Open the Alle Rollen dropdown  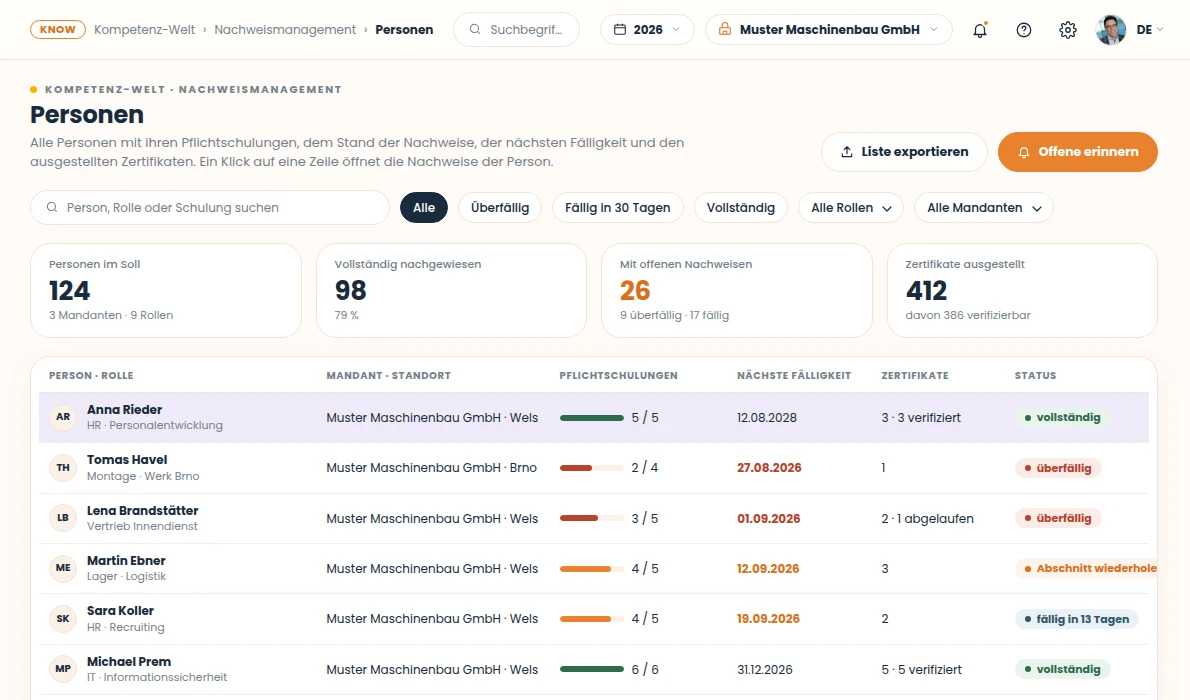tap(851, 207)
